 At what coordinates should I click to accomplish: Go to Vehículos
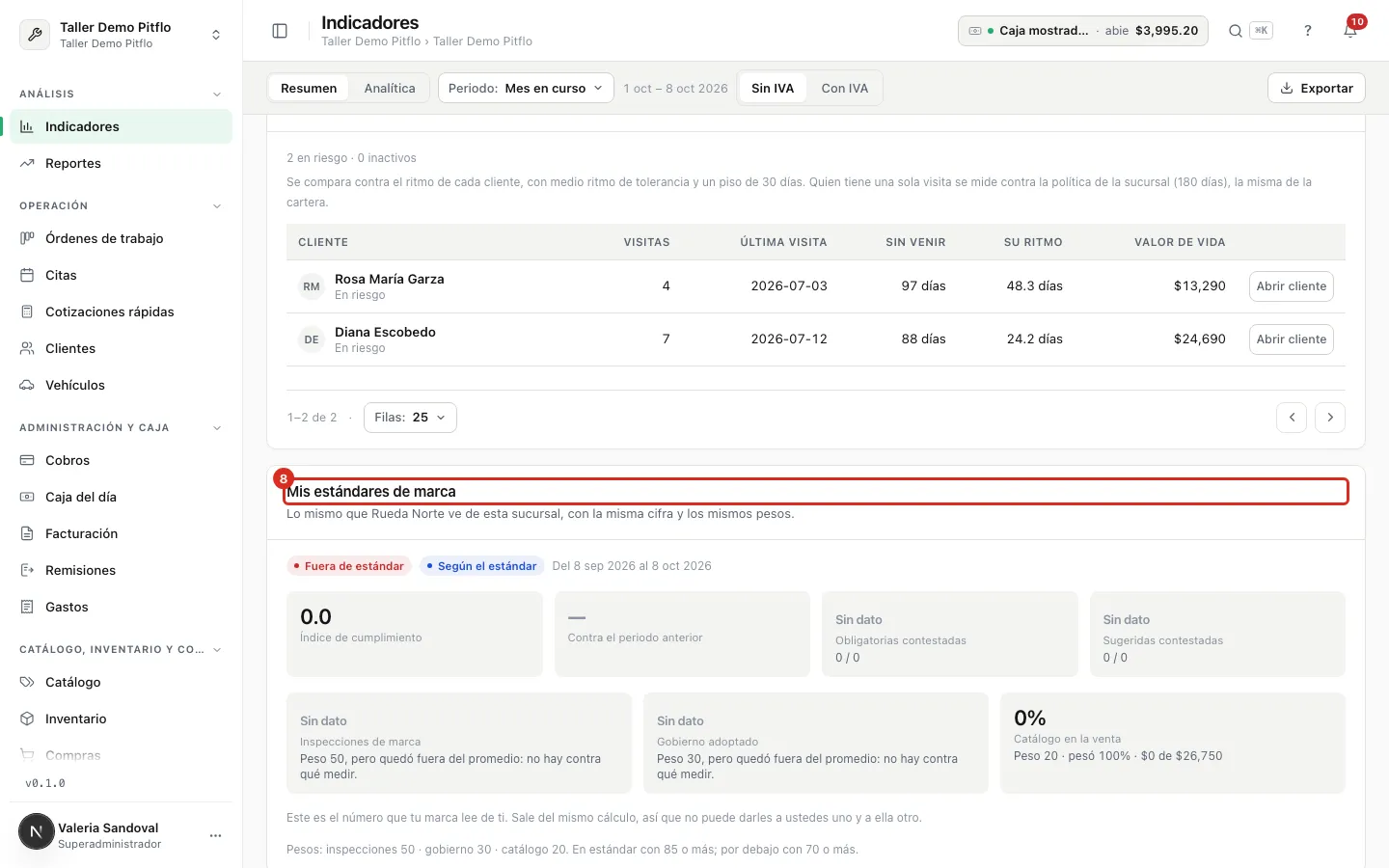[x=121, y=385]
